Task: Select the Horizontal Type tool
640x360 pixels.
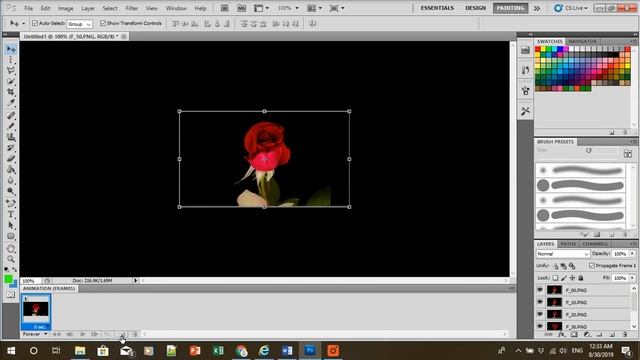Action: (11, 214)
